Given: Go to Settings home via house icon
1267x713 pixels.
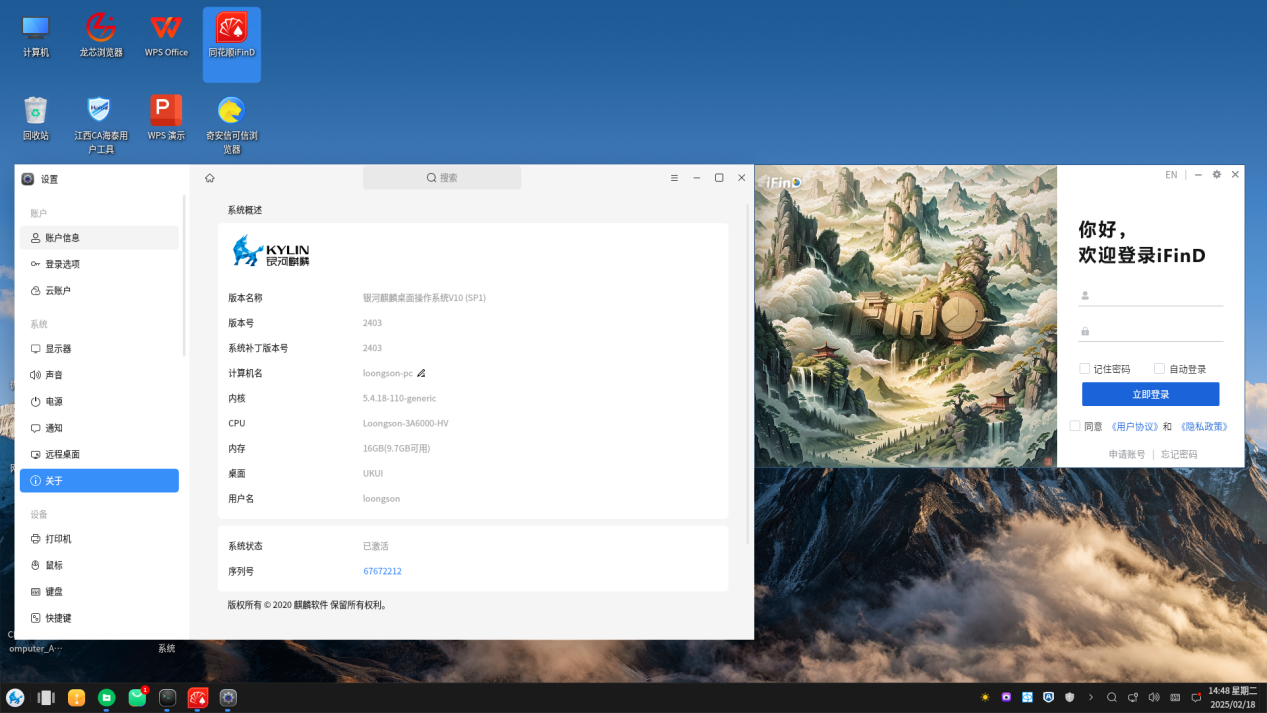Looking at the screenshot, I should [x=210, y=178].
